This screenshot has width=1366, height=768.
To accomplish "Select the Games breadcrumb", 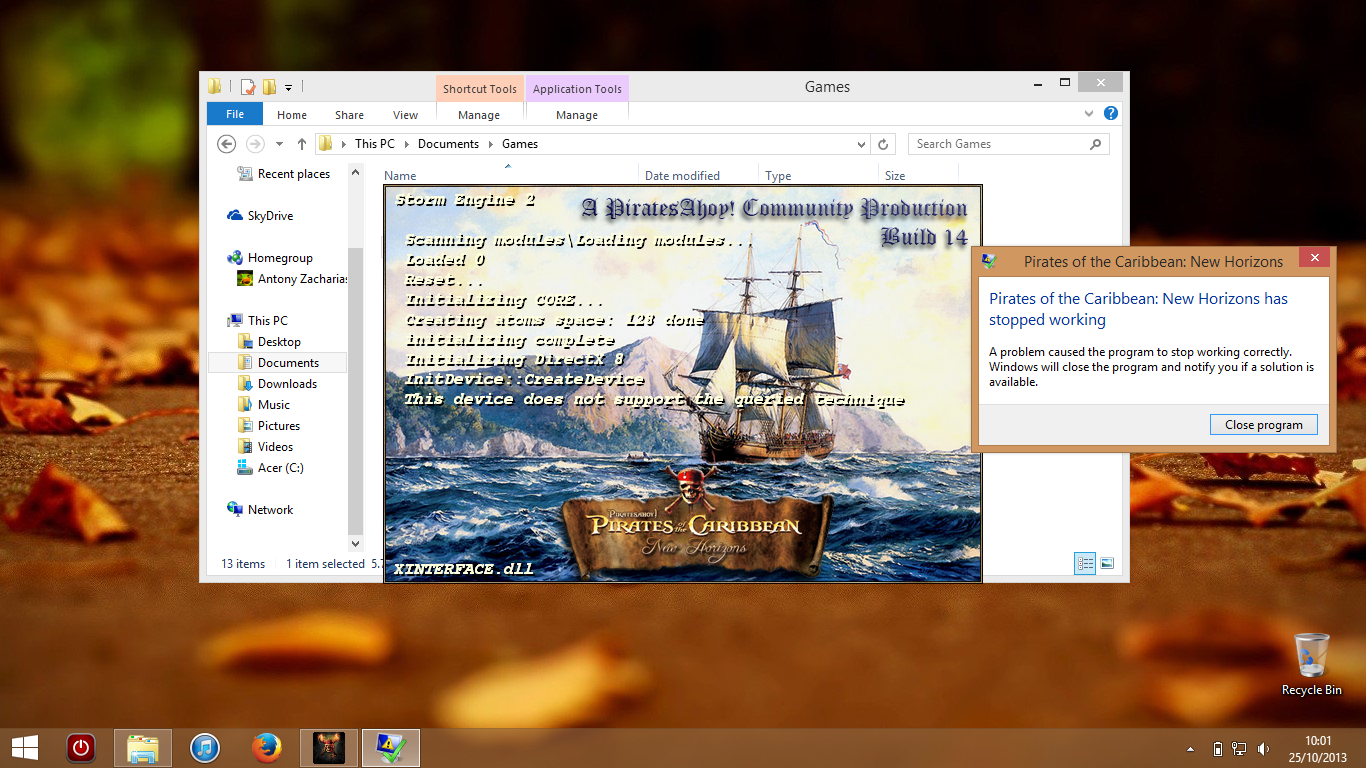I will pyautogui.click(x=520, y=144).
